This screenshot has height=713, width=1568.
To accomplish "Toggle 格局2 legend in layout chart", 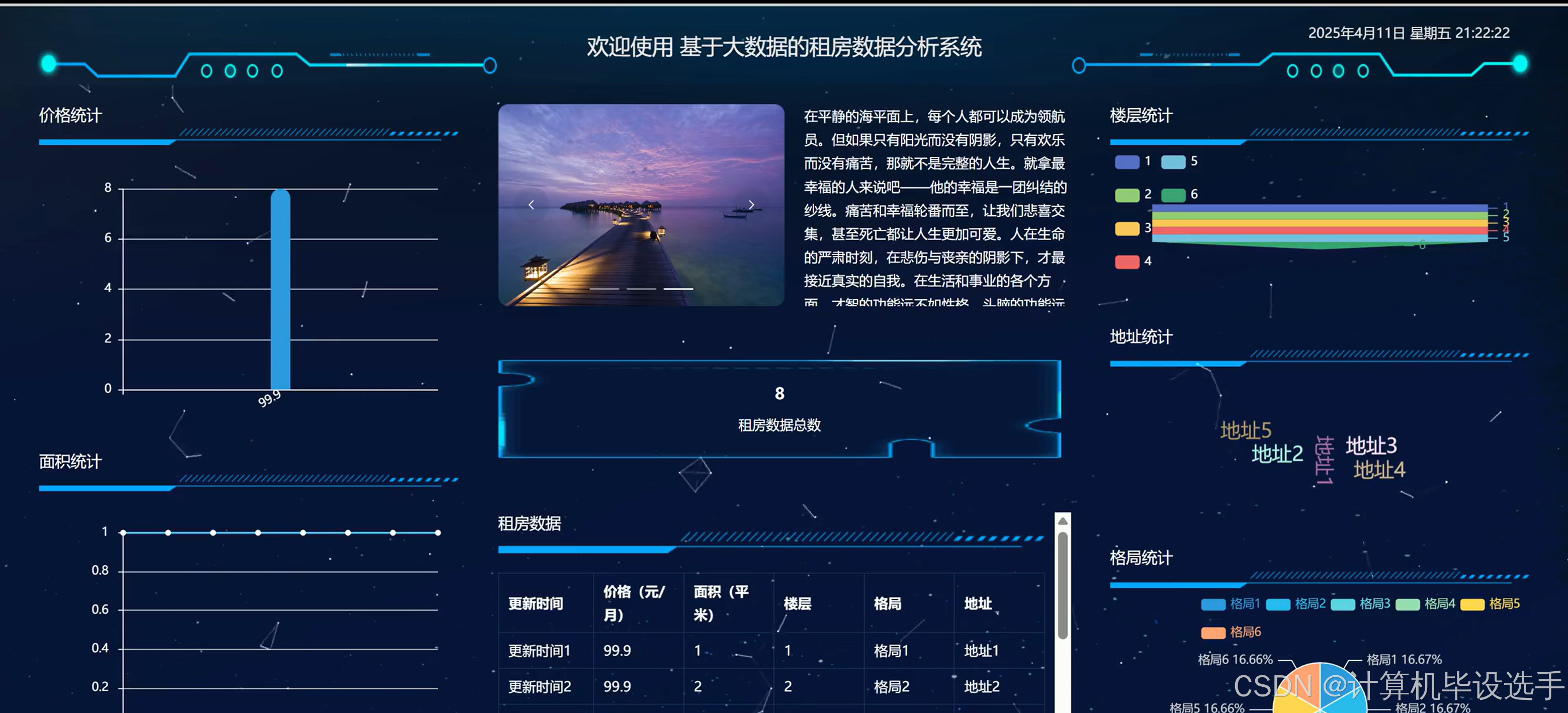I will 1295,604.
